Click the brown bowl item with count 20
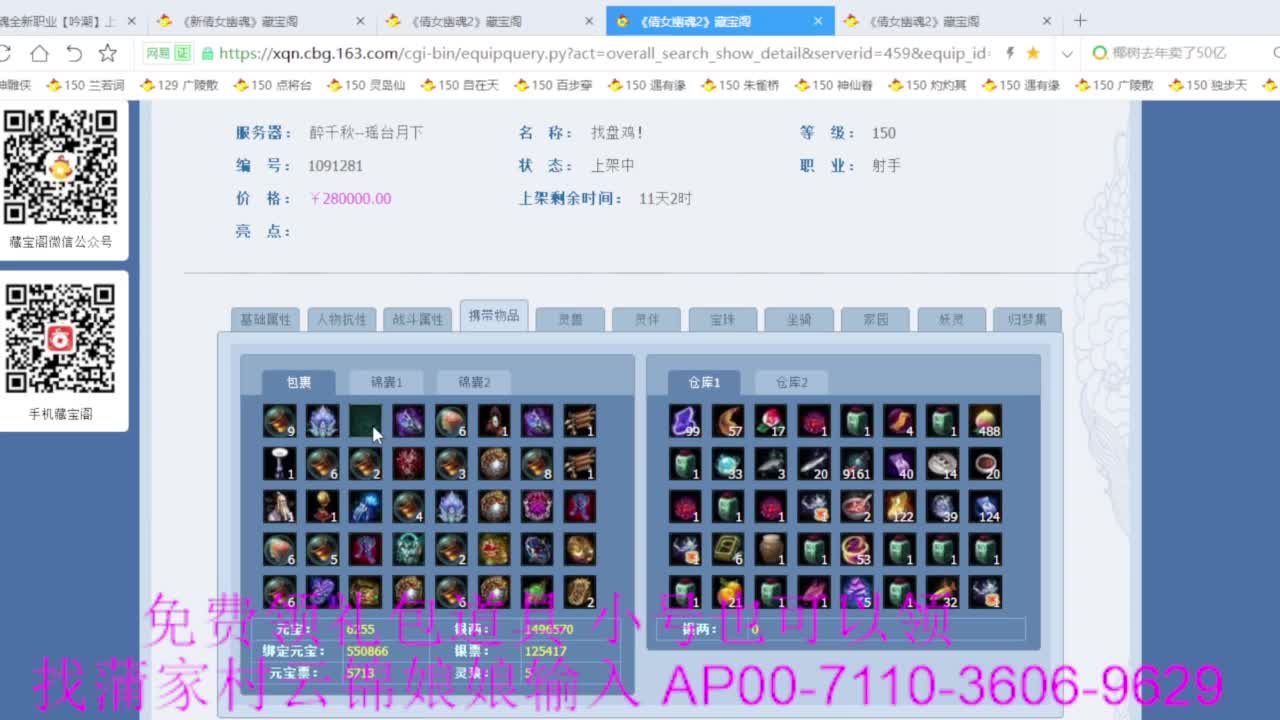The height and width of the screenshot is (720, 1280). [985, 464]
